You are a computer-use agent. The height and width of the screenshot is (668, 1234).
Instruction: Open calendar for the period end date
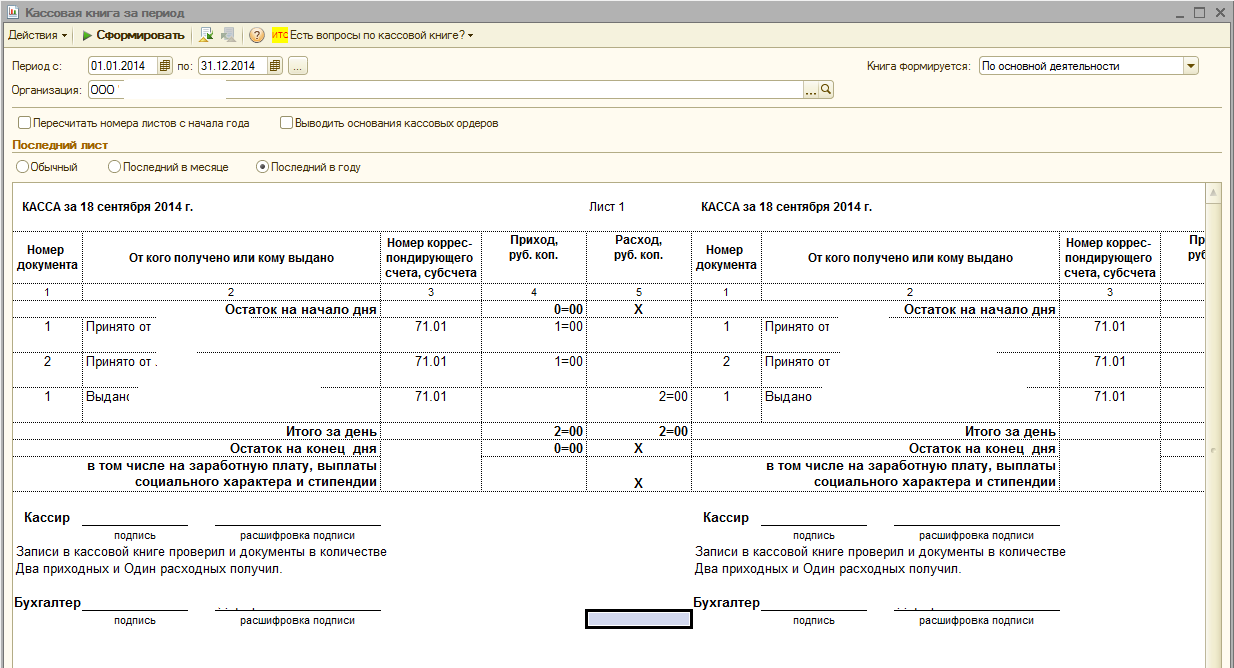tap(275, 66)
